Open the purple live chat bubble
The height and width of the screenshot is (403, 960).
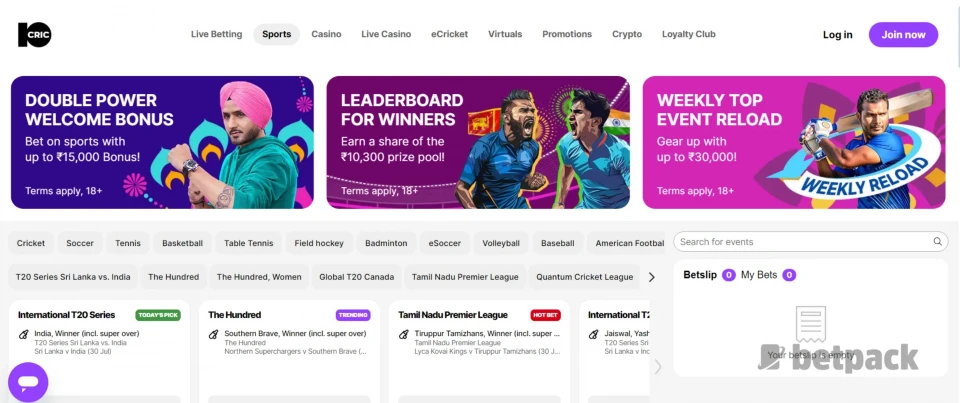[x=28, y=382]
